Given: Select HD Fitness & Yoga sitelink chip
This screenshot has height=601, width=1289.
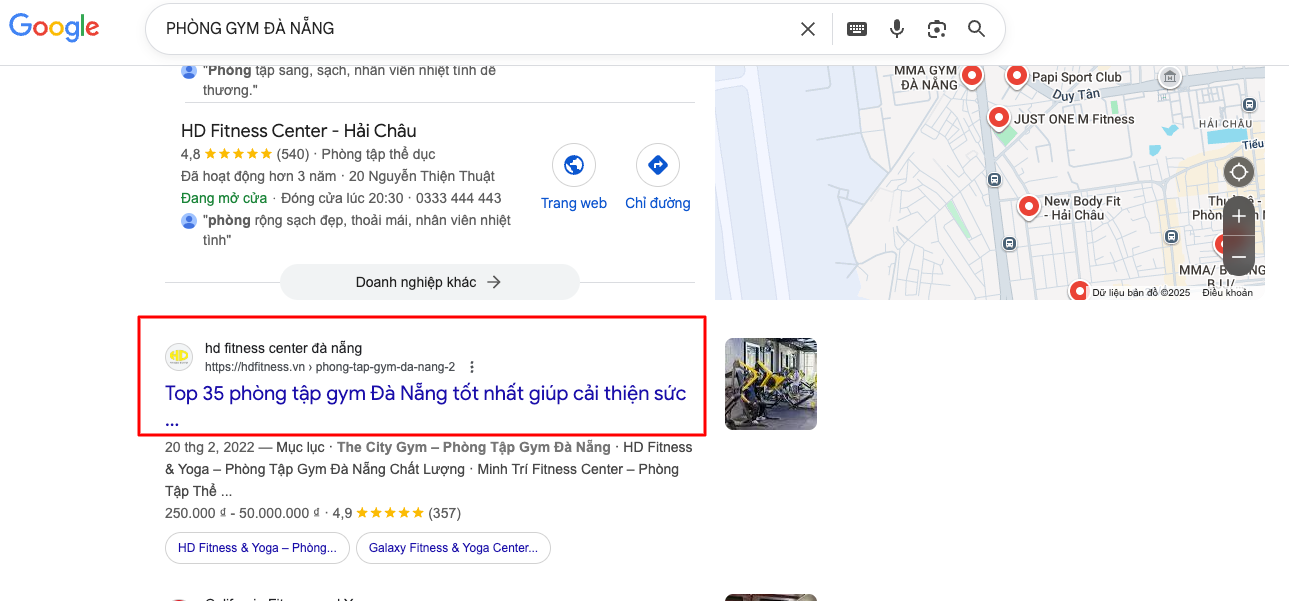Looking at the screenshot, I should coord(258,548).
